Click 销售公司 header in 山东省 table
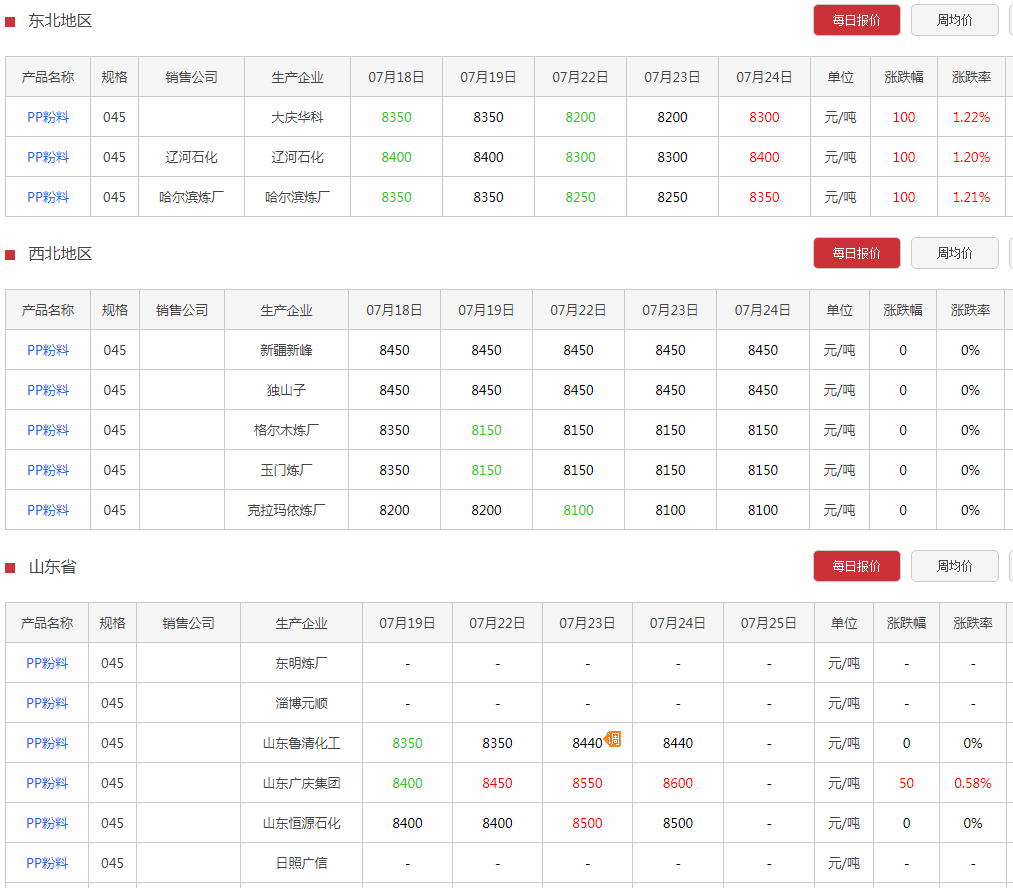 [x=188, y=624]
